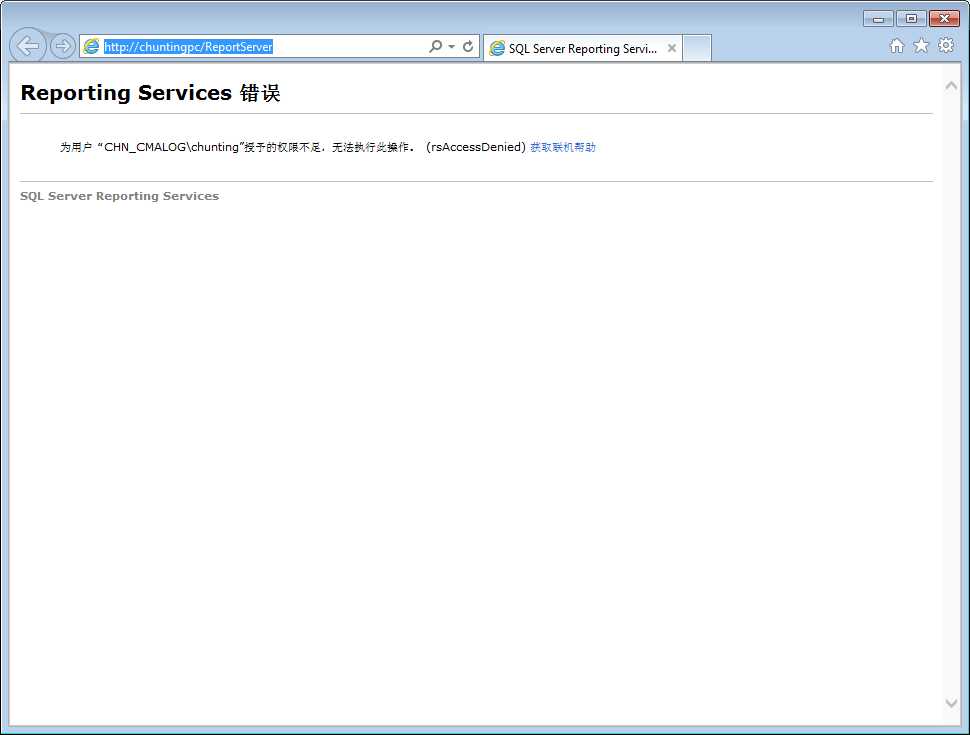Click the SQL Server Reporting Services footer text
The image size is (970, 735).
119,196
